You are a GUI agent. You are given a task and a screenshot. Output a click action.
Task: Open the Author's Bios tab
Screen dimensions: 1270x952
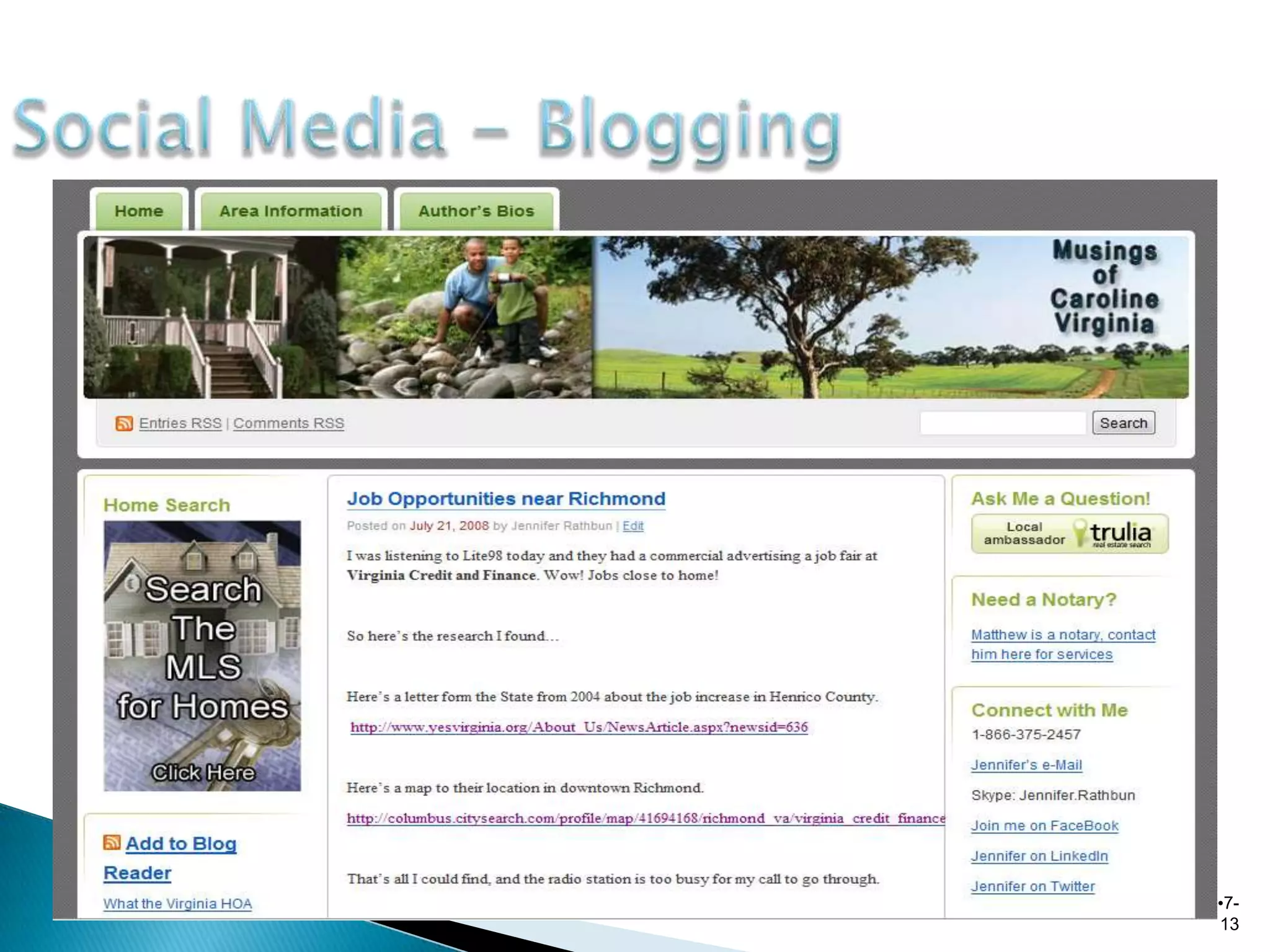[x=476, y=211]
